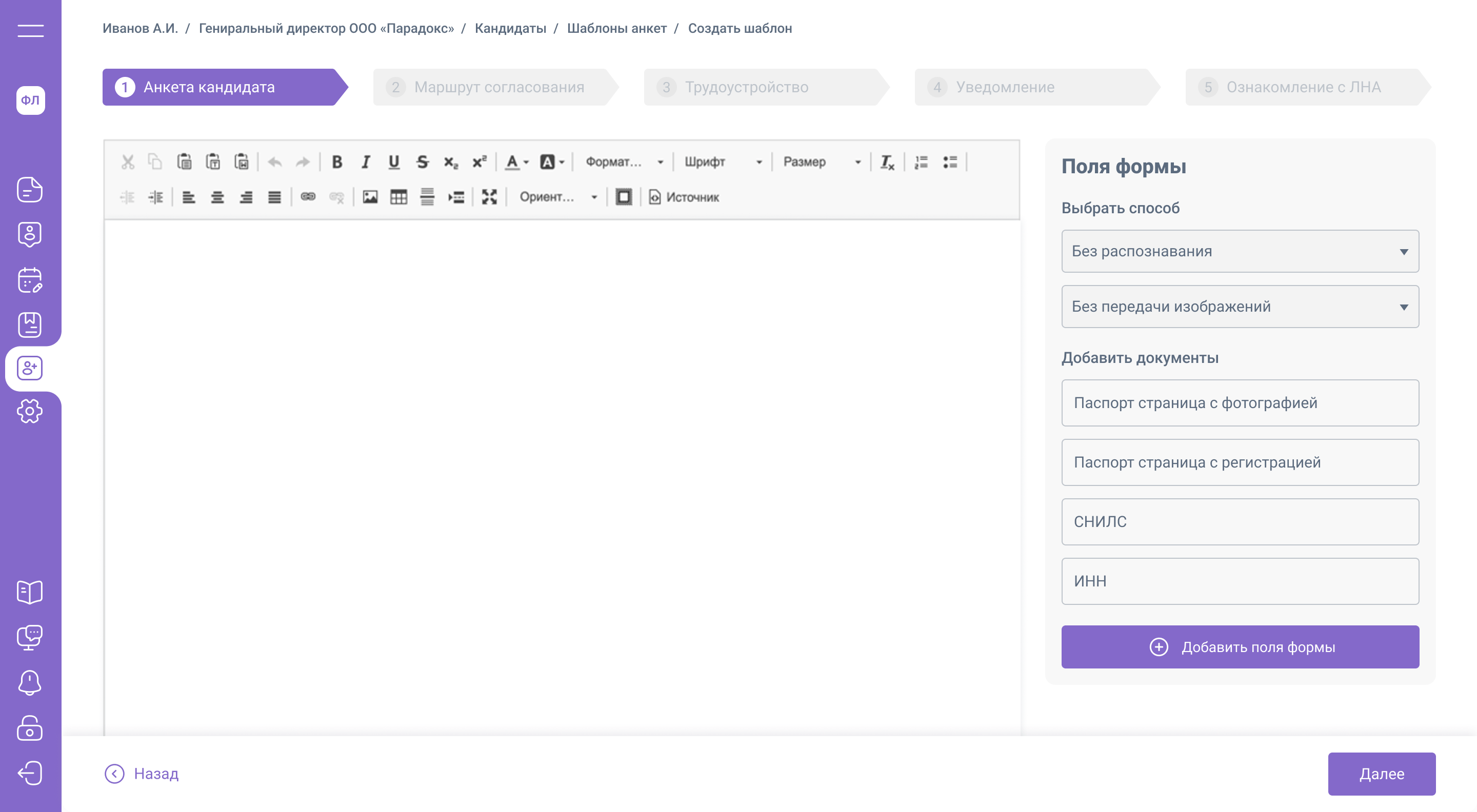Expand Без передачи изображений dropdown
The height and width of the screenshot is (812, 1477).
click(x=1240, y=307)
